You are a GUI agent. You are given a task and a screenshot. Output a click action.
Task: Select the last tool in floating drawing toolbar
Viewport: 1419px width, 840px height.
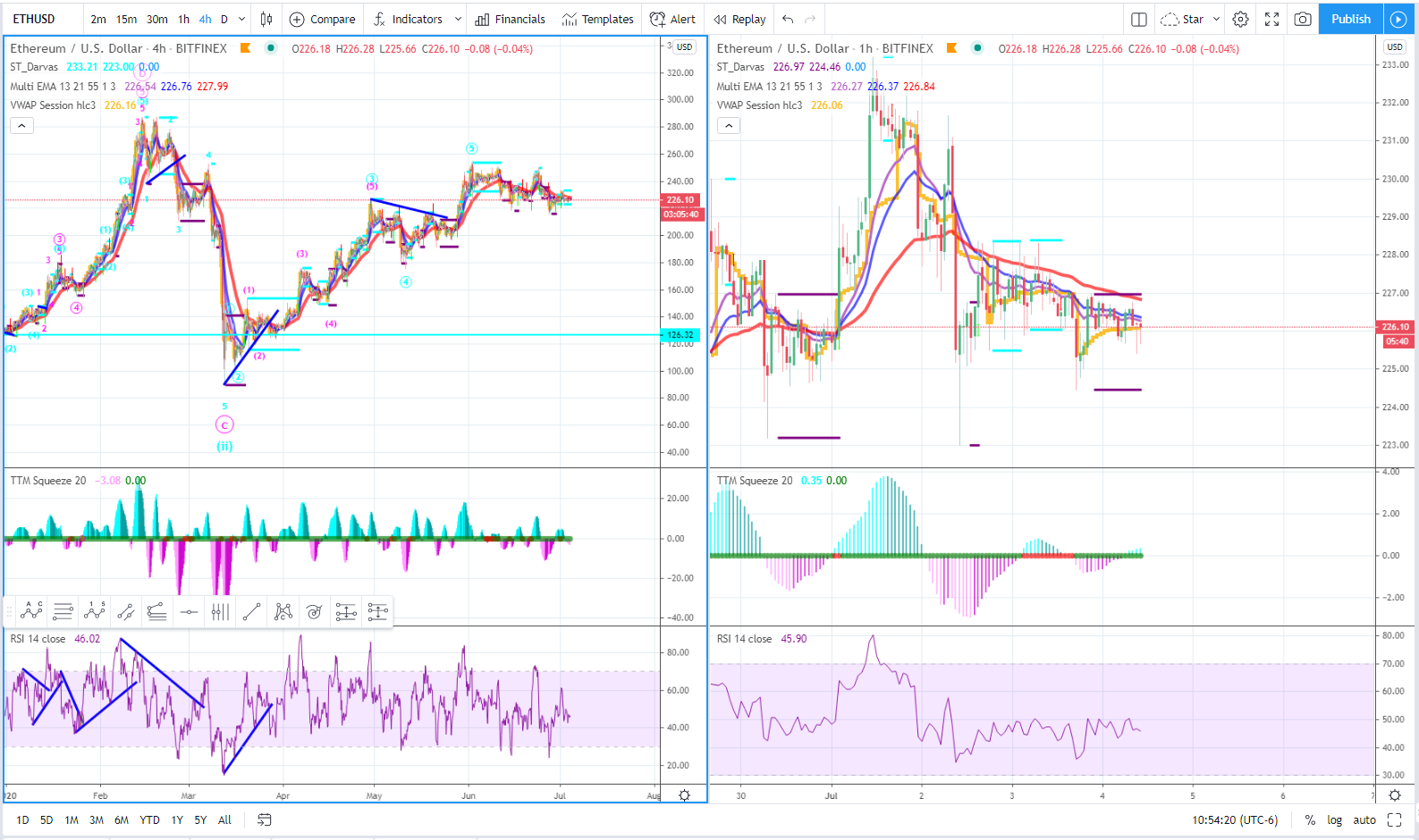click(377, 611)
